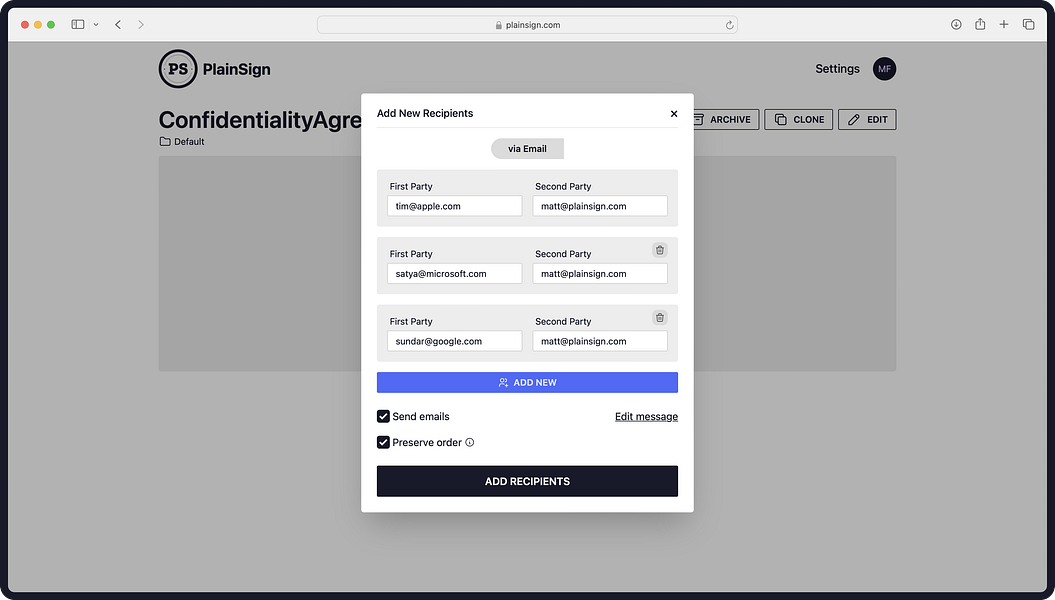The width and height of the screenshot is (1055, 600).
Task: Click Second Party field in satya@microsoft.com row
Action: point(600,274)
